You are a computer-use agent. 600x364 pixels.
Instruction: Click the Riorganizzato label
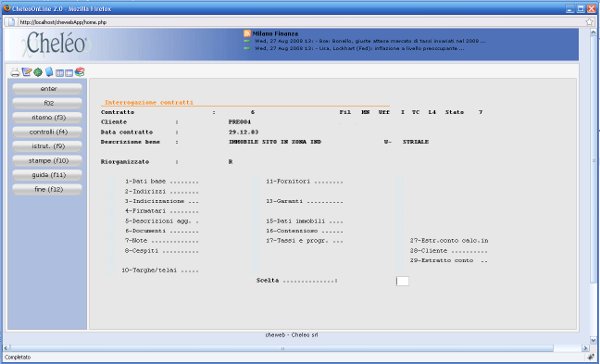pos(125,162)
